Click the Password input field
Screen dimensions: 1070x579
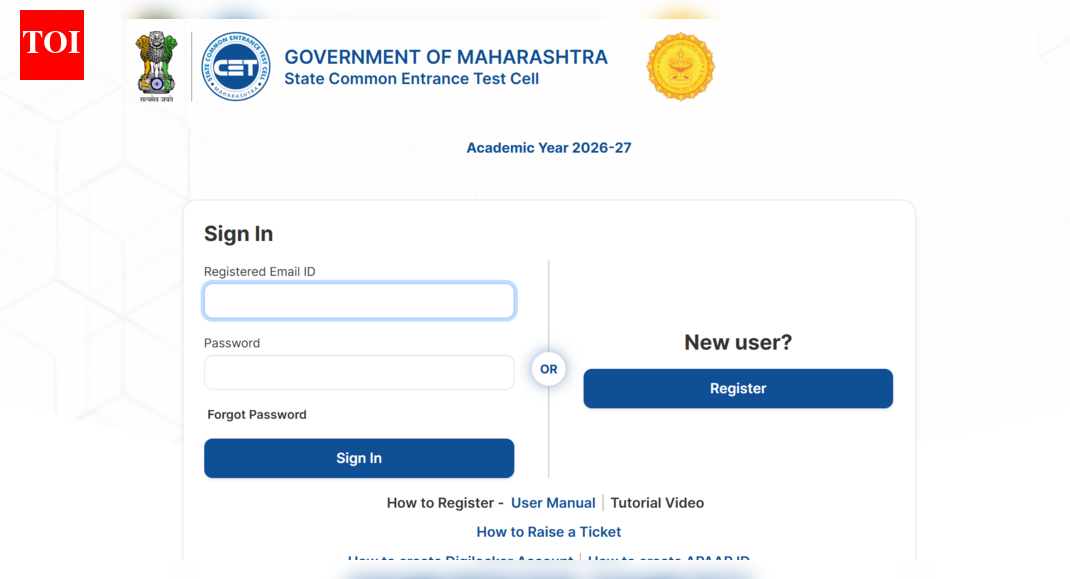pyautogui.click(x=359, y=372)
